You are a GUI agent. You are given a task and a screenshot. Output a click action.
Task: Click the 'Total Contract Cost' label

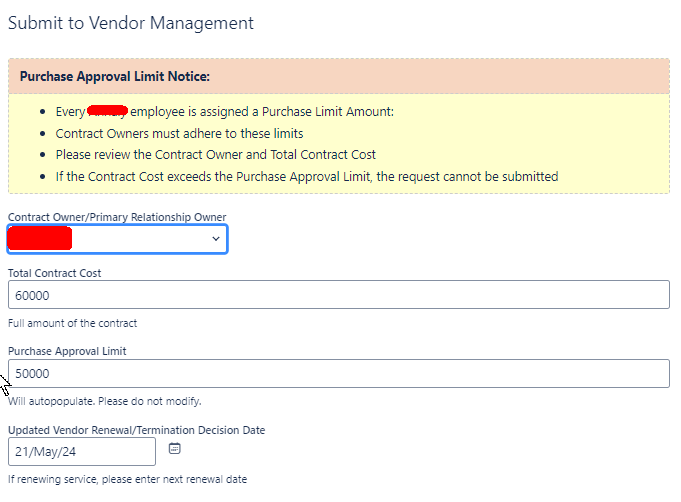pyautogui.click(x=54, y=273)
